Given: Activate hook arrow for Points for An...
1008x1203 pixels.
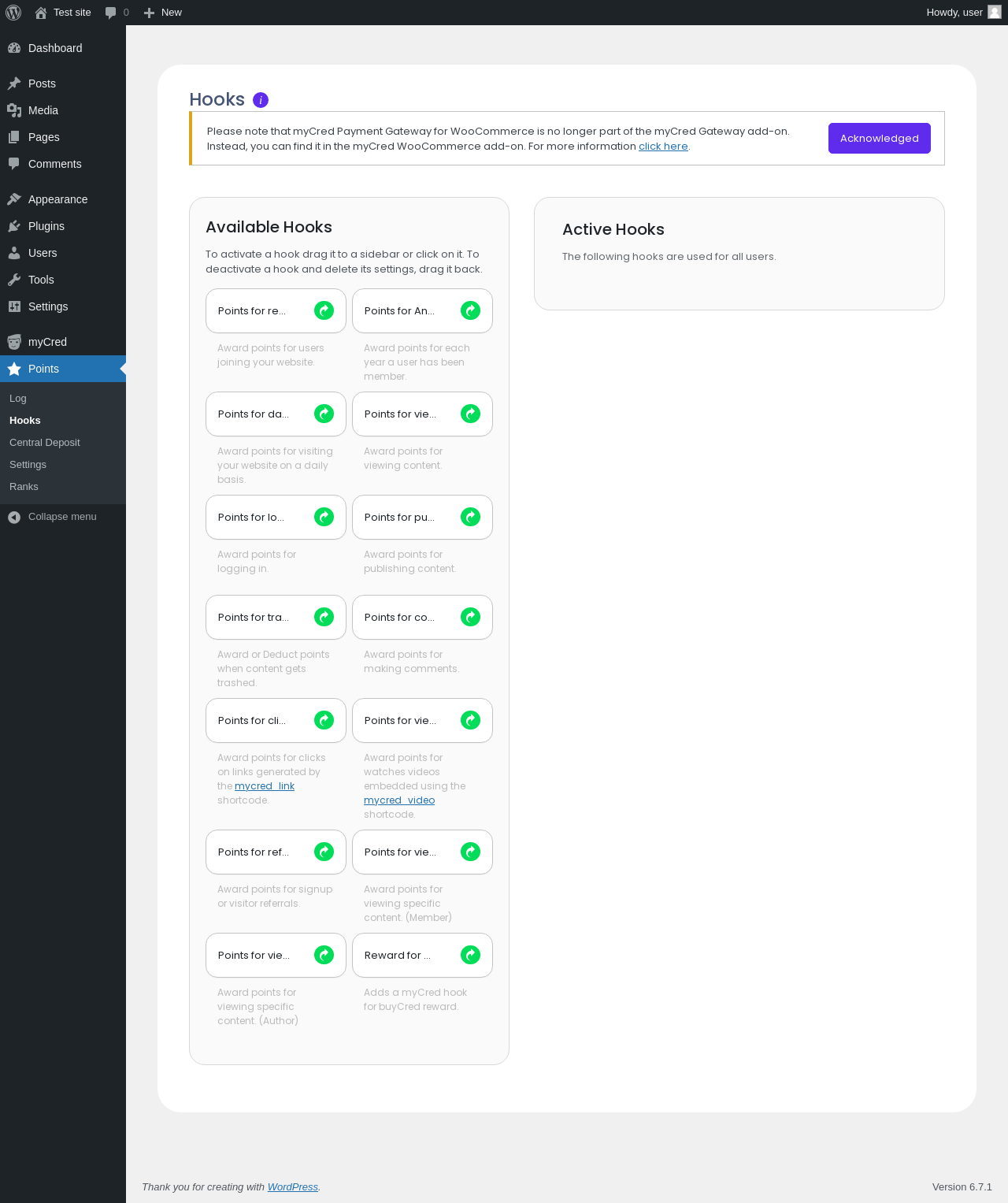Looking at the screenshot, I should click(x=470, y=310).
